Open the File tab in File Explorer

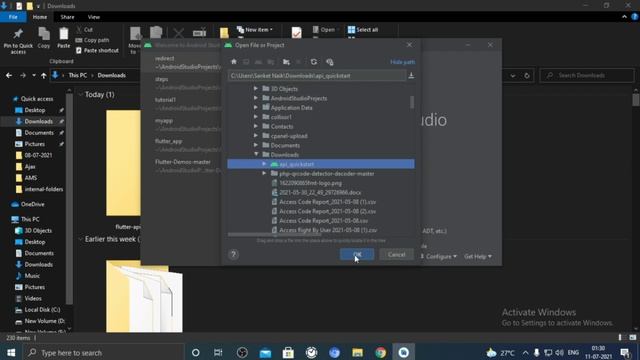point(13,17)
